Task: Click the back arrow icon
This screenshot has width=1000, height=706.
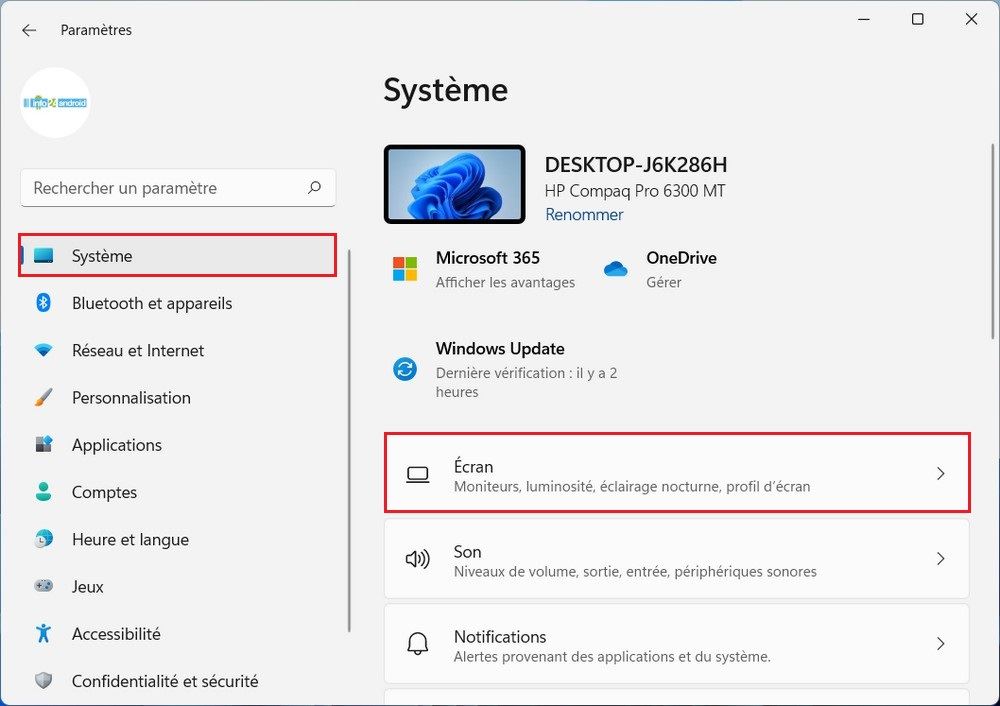Action: (x=29, y=30)
